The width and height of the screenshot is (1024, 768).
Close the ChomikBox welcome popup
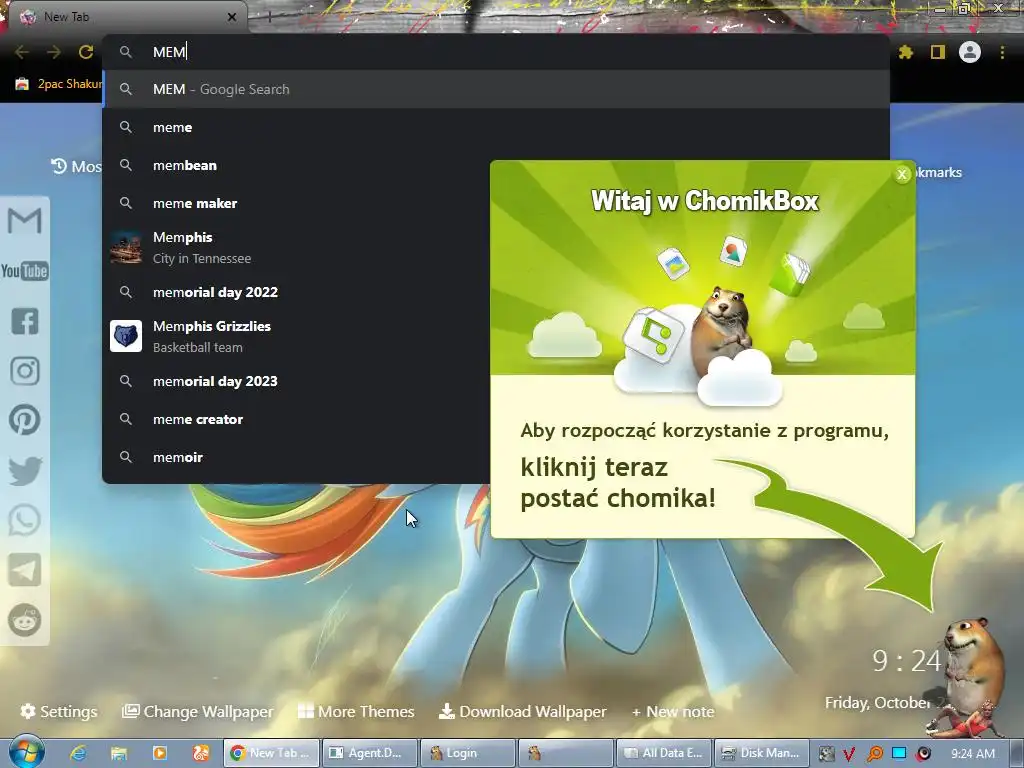[902, 174]
